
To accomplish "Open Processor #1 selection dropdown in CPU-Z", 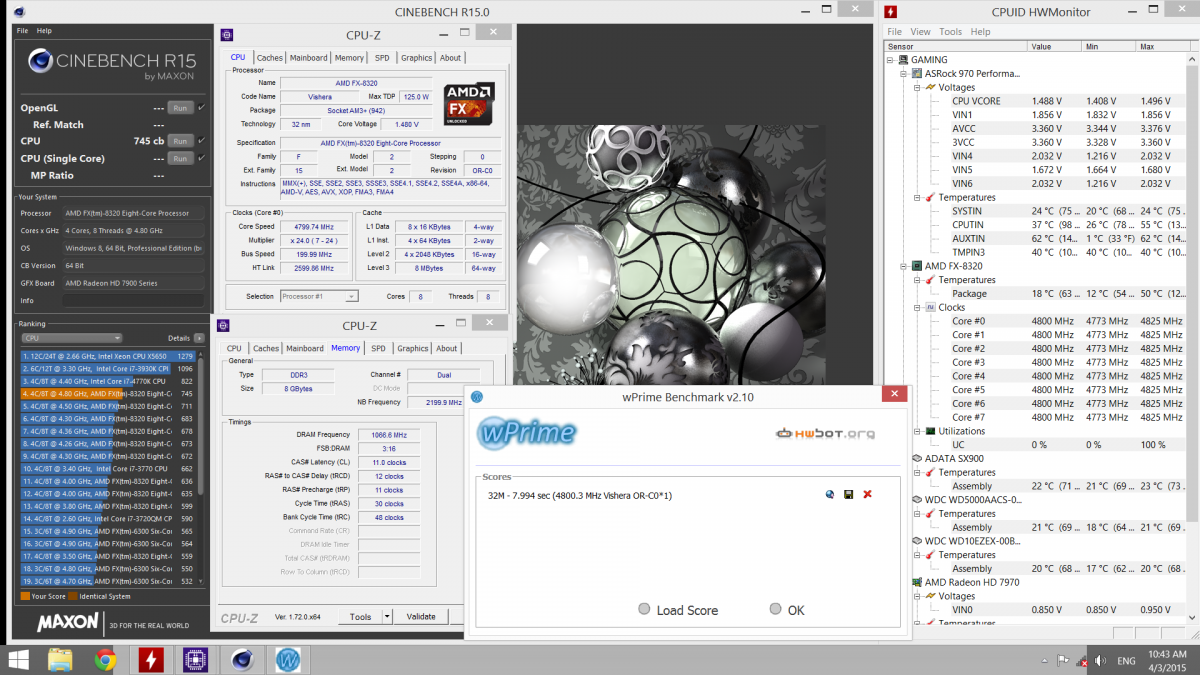I will pyautogui.click(x=319, y=296).
